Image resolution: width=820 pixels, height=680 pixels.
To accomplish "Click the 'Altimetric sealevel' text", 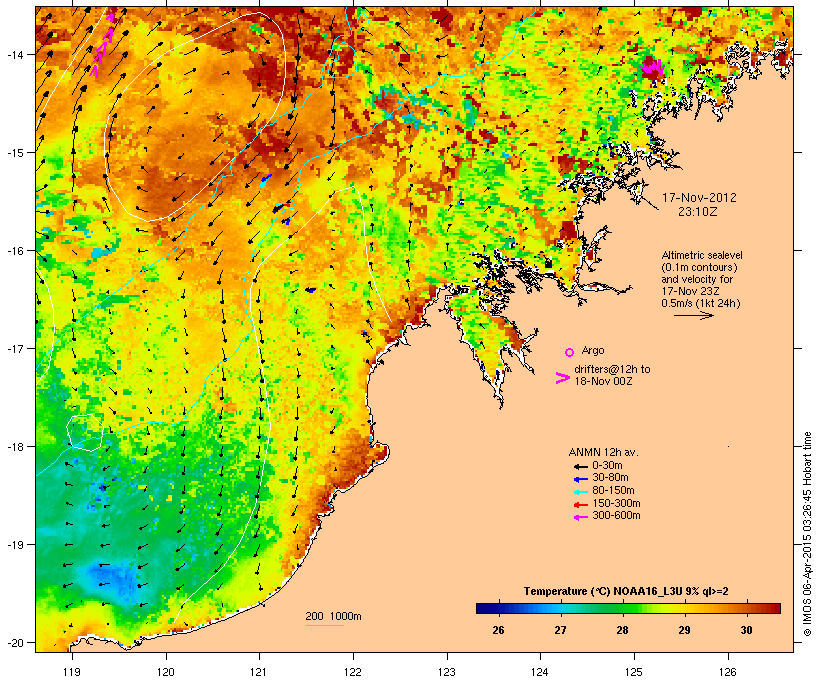I will 702,255.
